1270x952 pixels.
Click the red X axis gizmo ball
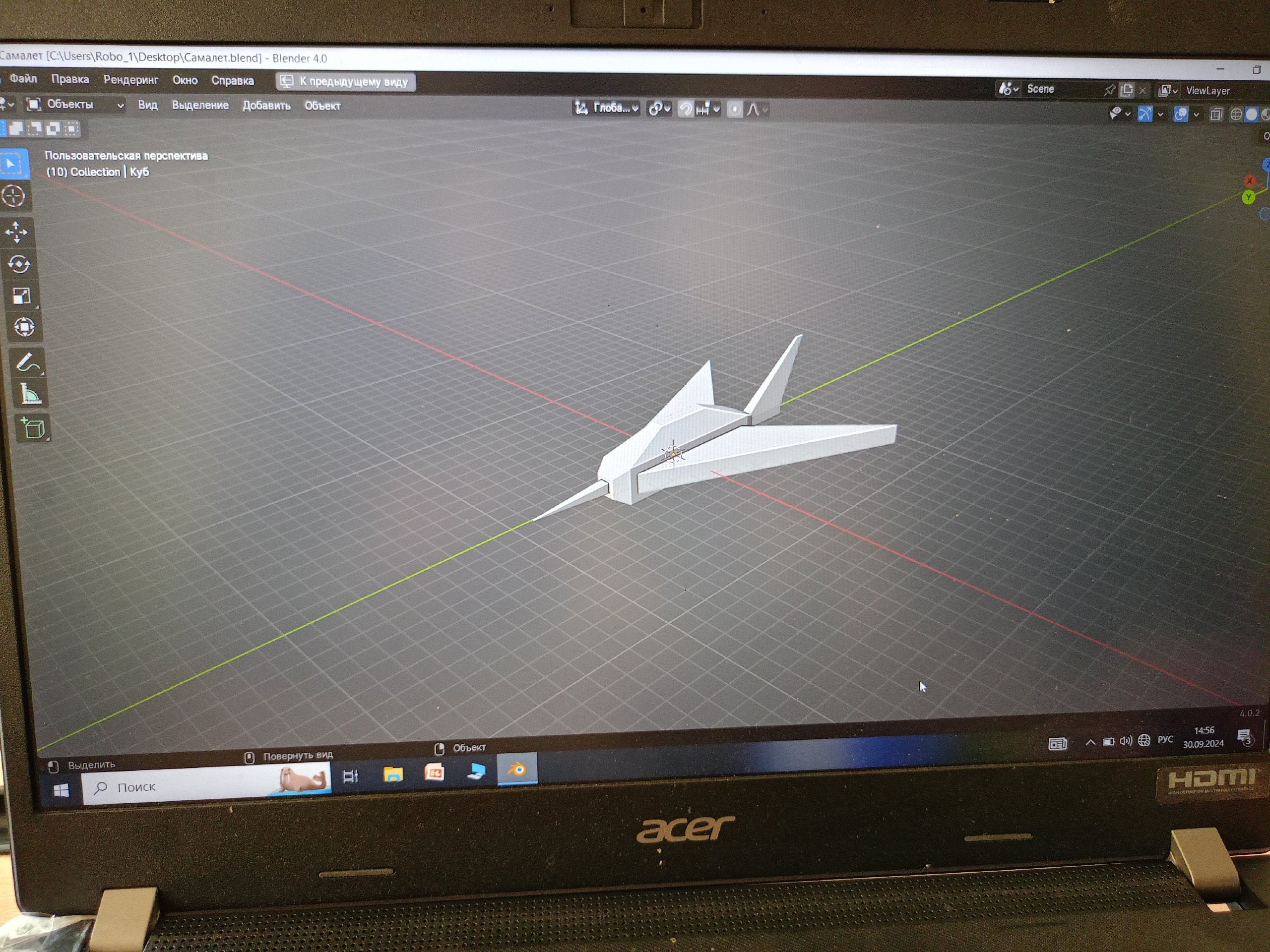click(1249, 181)
